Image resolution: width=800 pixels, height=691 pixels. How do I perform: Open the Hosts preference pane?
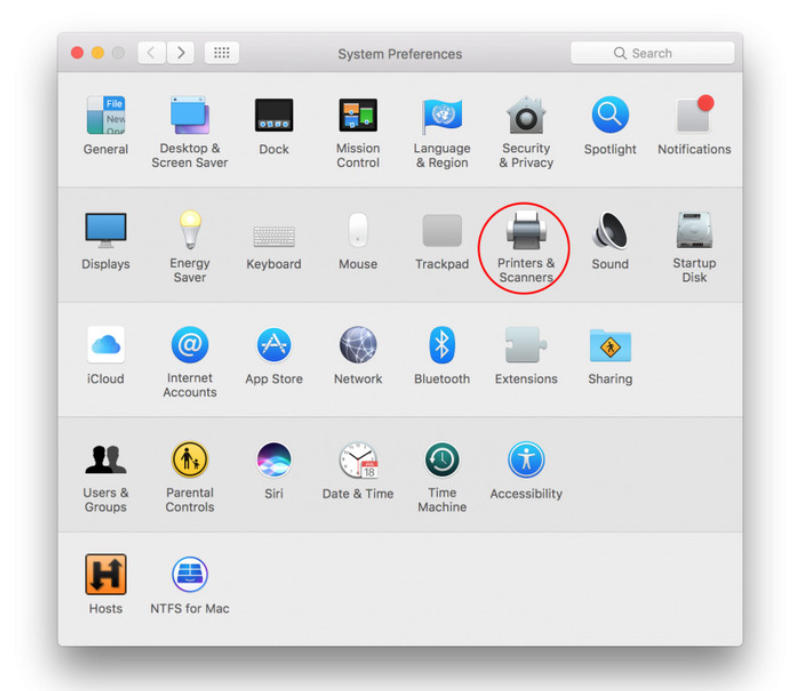[x=106, y=575]
